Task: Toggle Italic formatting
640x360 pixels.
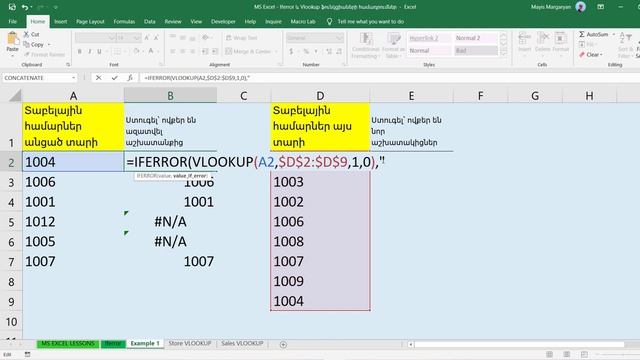Action: click(89, 51)
